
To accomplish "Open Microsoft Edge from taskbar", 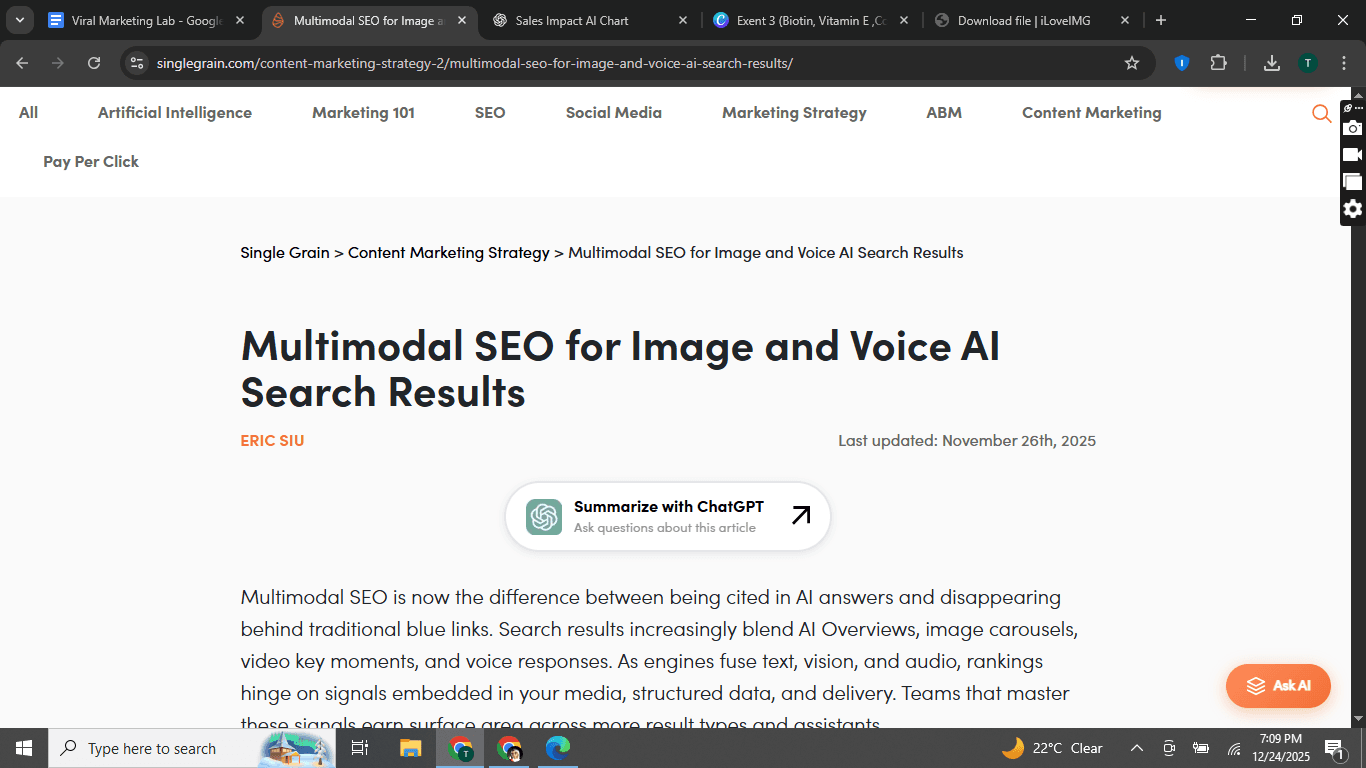I will [x=558, y=748].
